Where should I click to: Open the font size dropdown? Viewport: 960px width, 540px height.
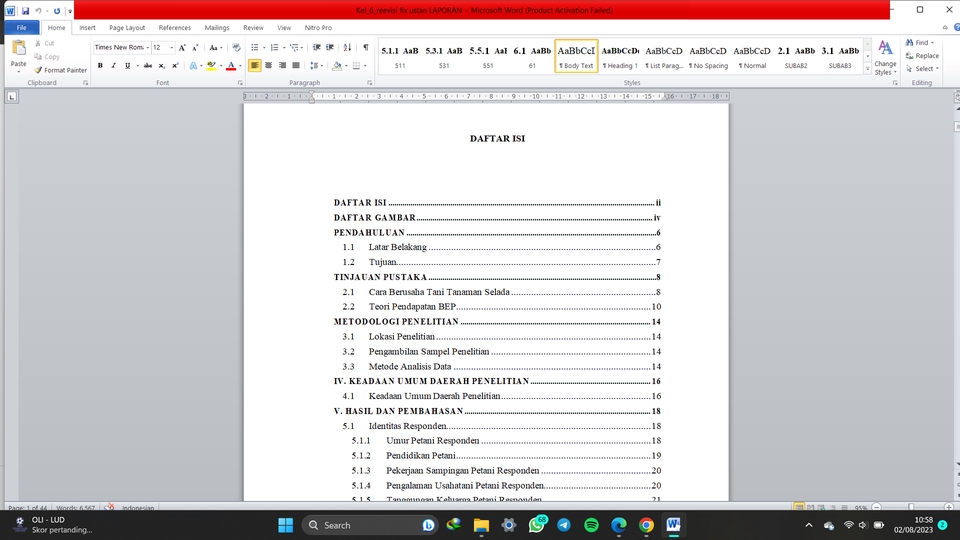pos(171,47)
